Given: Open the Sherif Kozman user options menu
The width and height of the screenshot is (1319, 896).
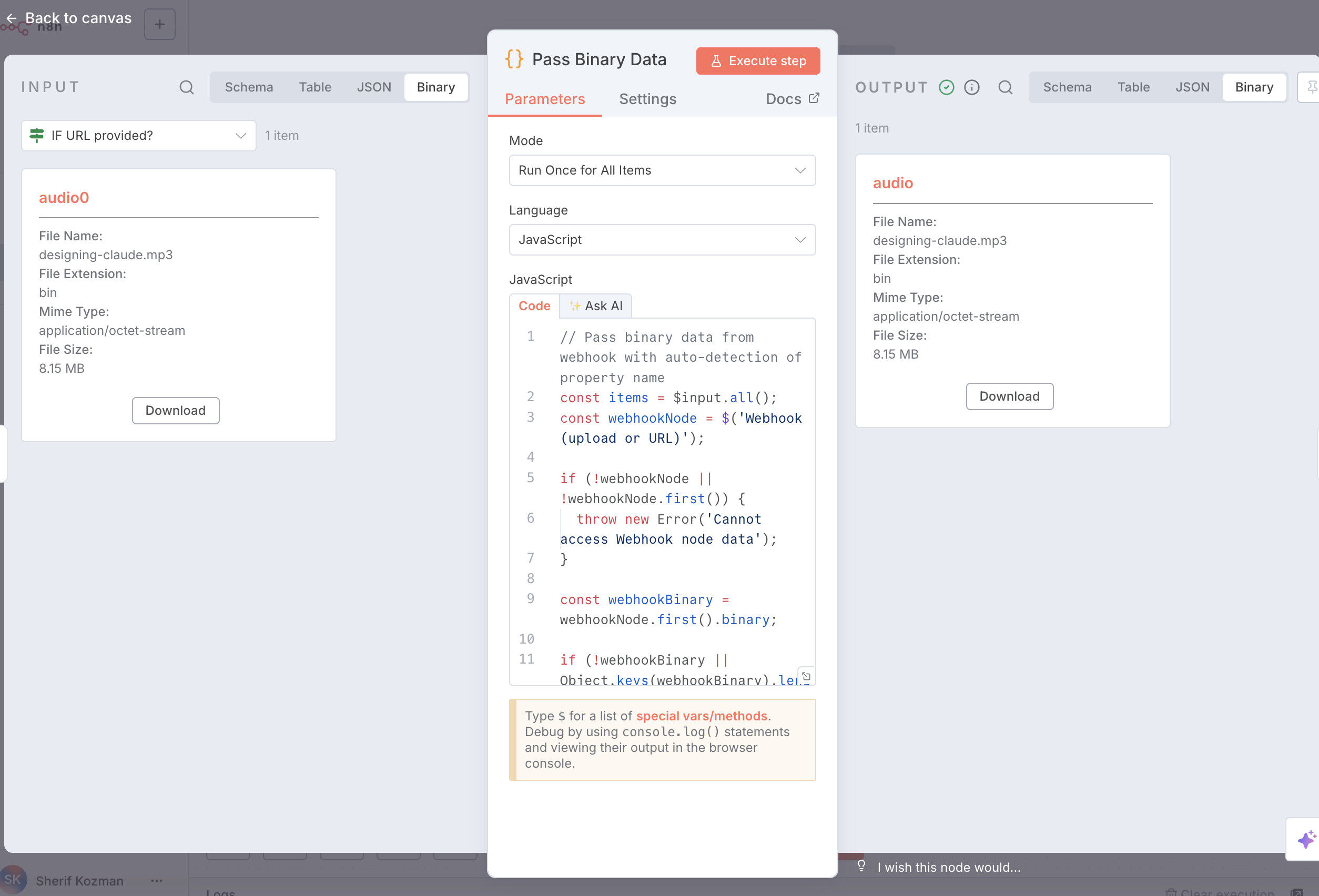Looking at the screenshot, I should [157, 880].
